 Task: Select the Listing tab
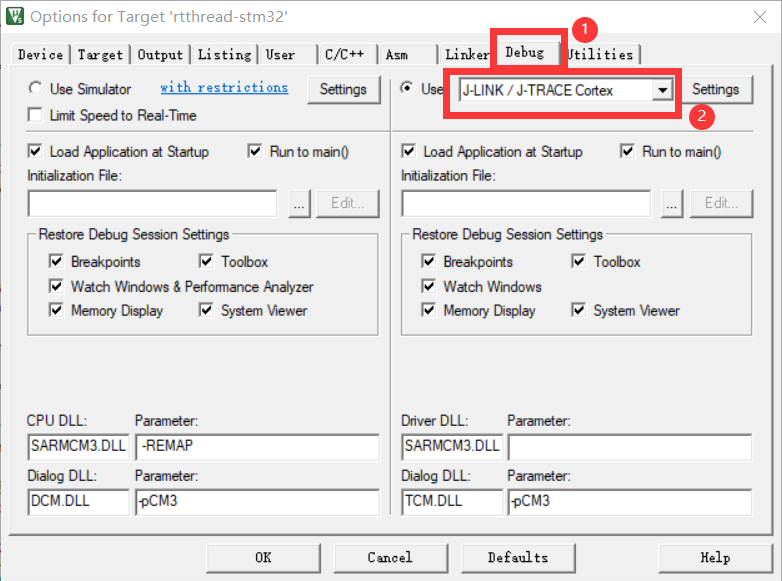point(224,54)
